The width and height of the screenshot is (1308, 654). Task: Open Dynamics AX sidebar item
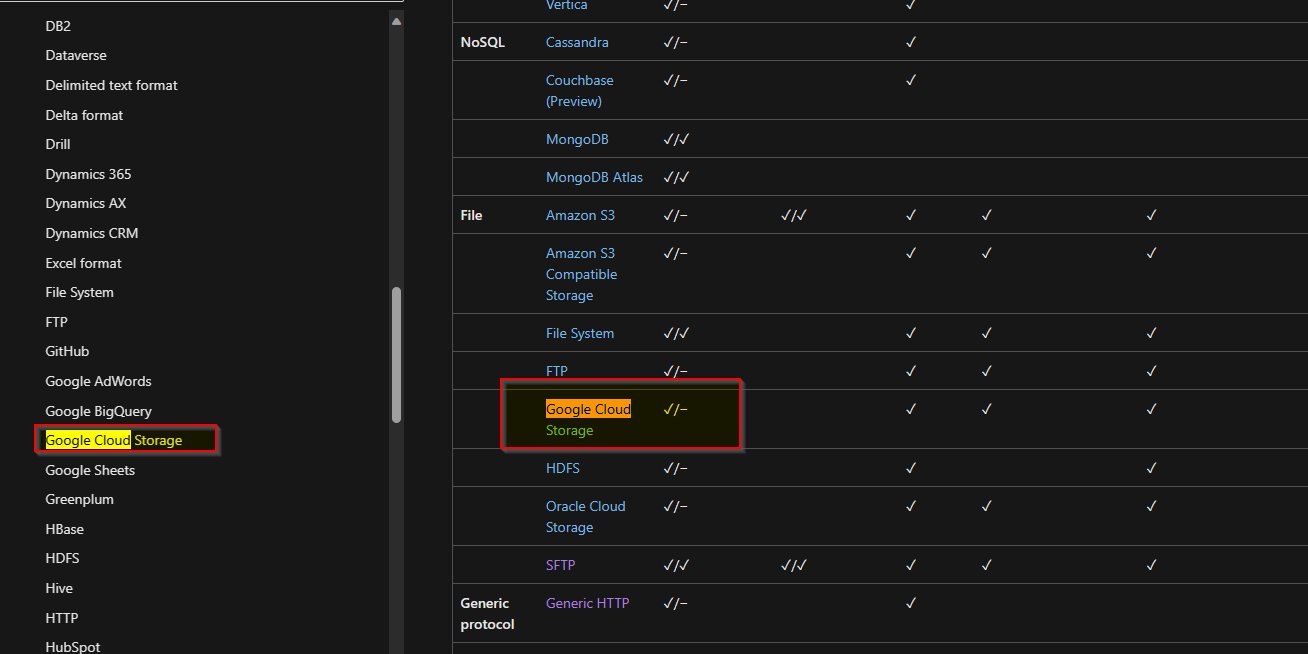[x=86, y=203]
